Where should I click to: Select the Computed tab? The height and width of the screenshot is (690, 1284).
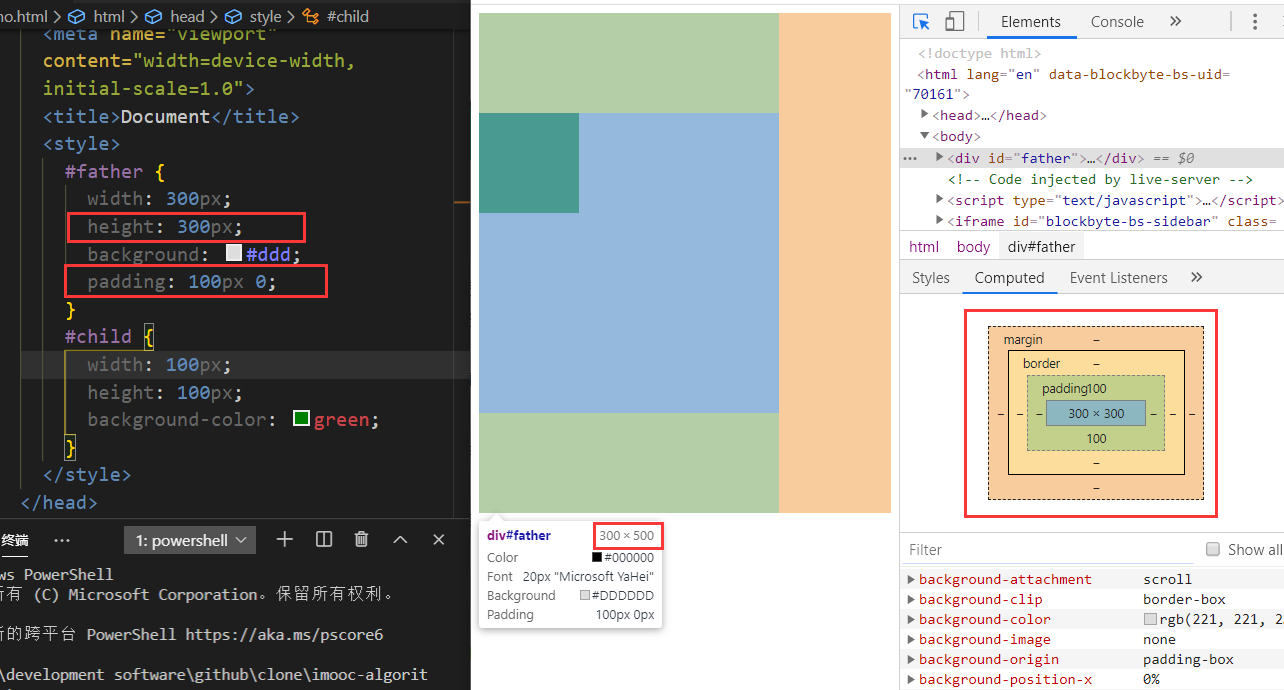(1009, 278)
